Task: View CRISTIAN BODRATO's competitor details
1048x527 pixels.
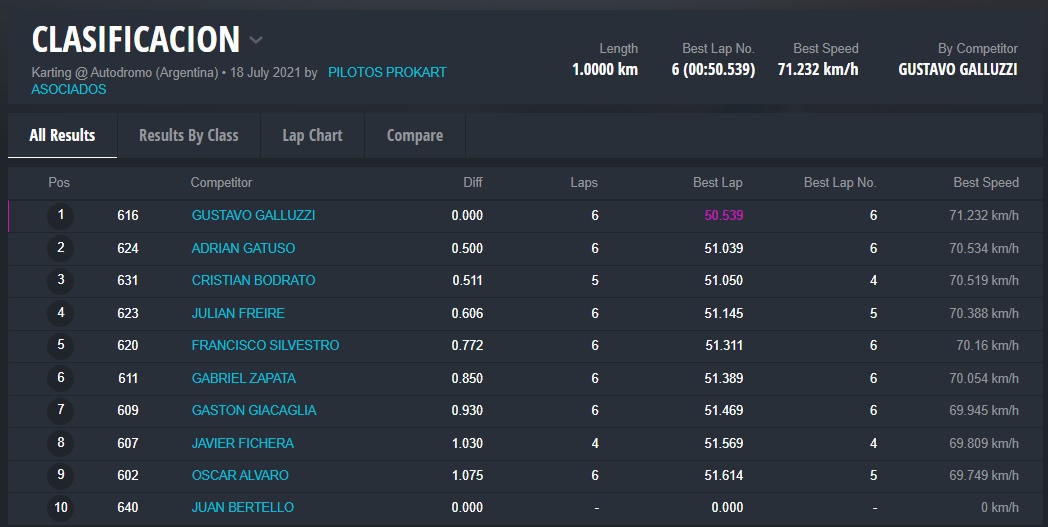Action: [253, 280]
